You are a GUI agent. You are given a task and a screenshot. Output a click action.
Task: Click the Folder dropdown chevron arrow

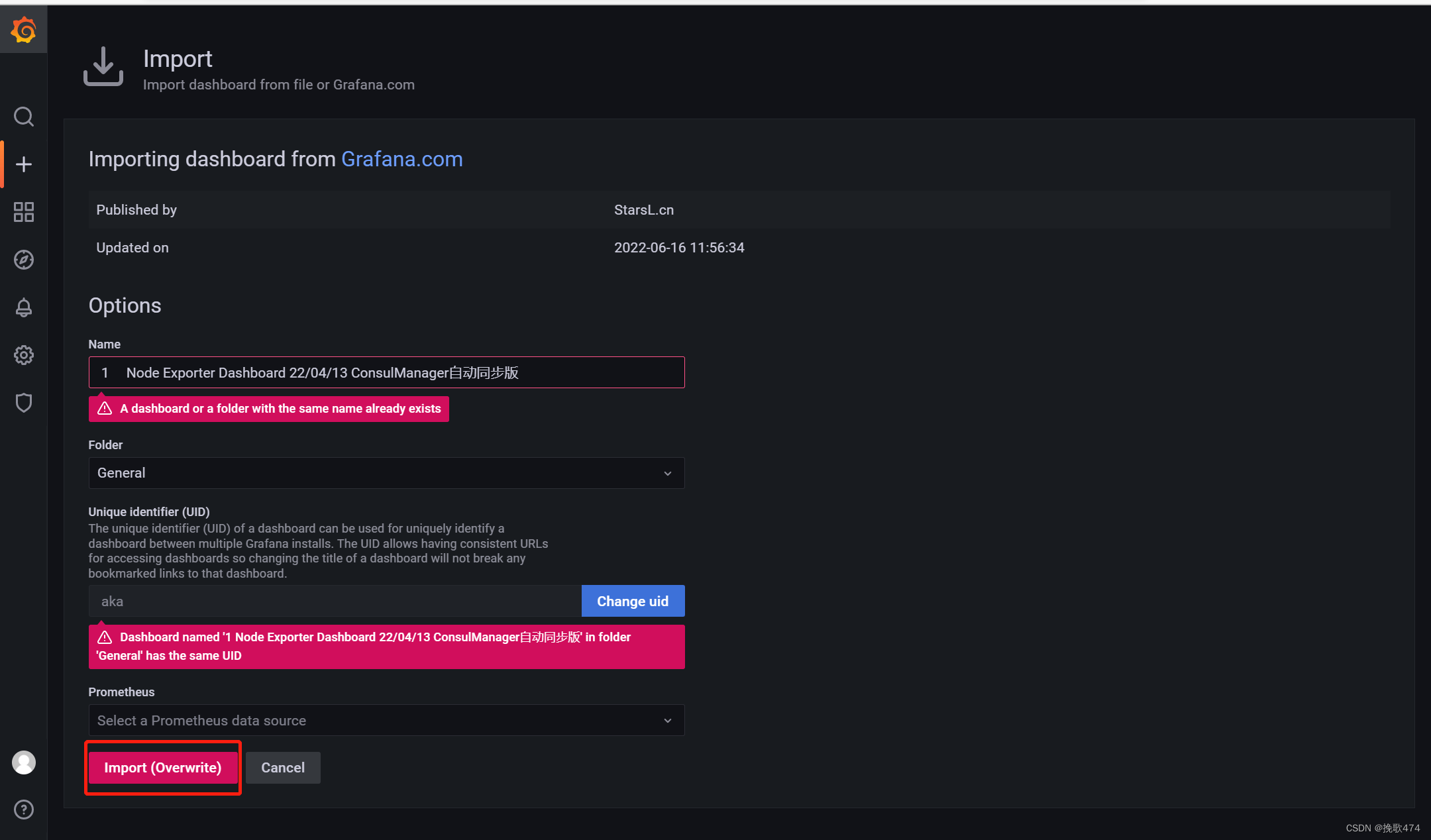(x=667, y=473)
